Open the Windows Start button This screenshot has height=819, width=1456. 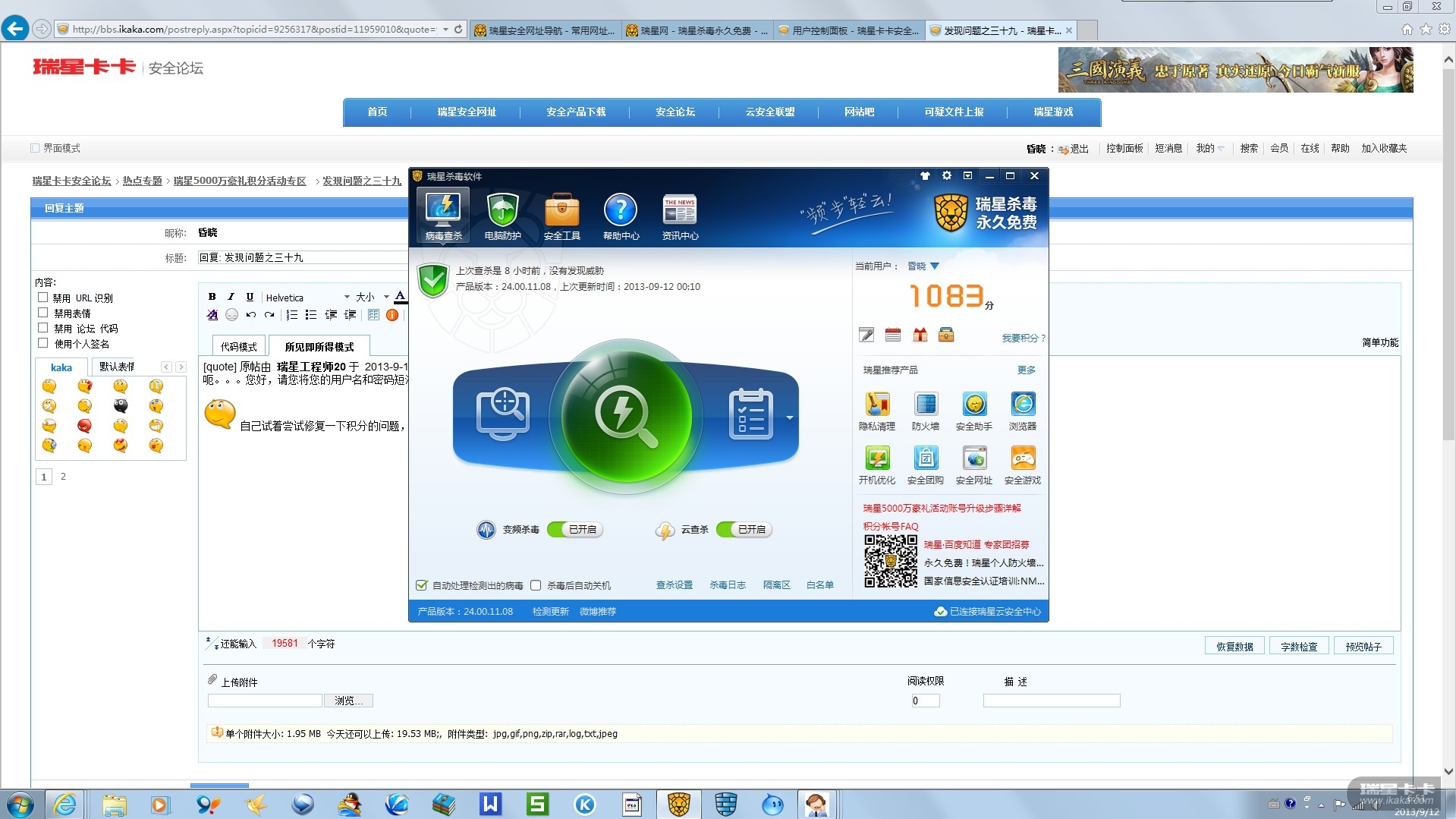[20, 804]
